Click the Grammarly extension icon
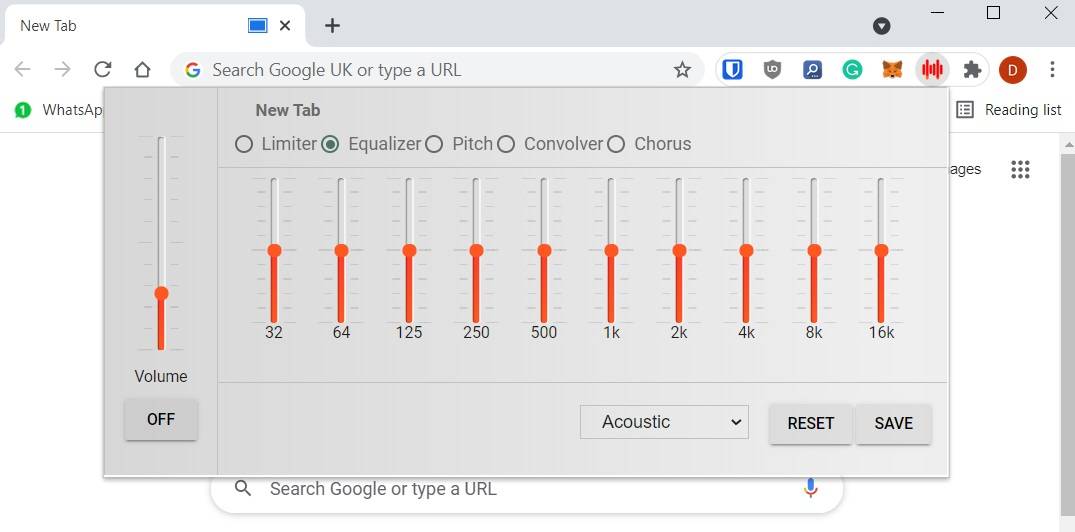The width and height of the screenshot is (1075, 532). (852, 70)
